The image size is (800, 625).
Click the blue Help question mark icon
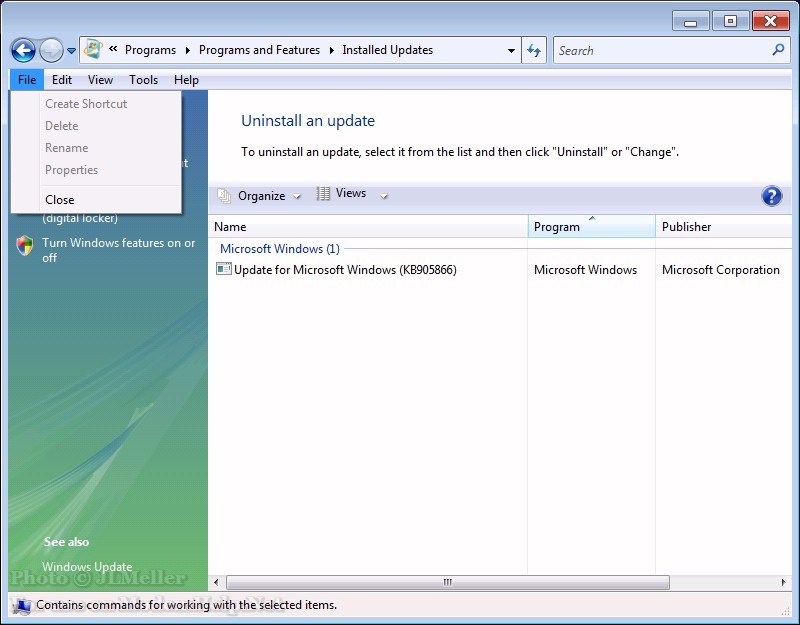click(x=771, y=196)
